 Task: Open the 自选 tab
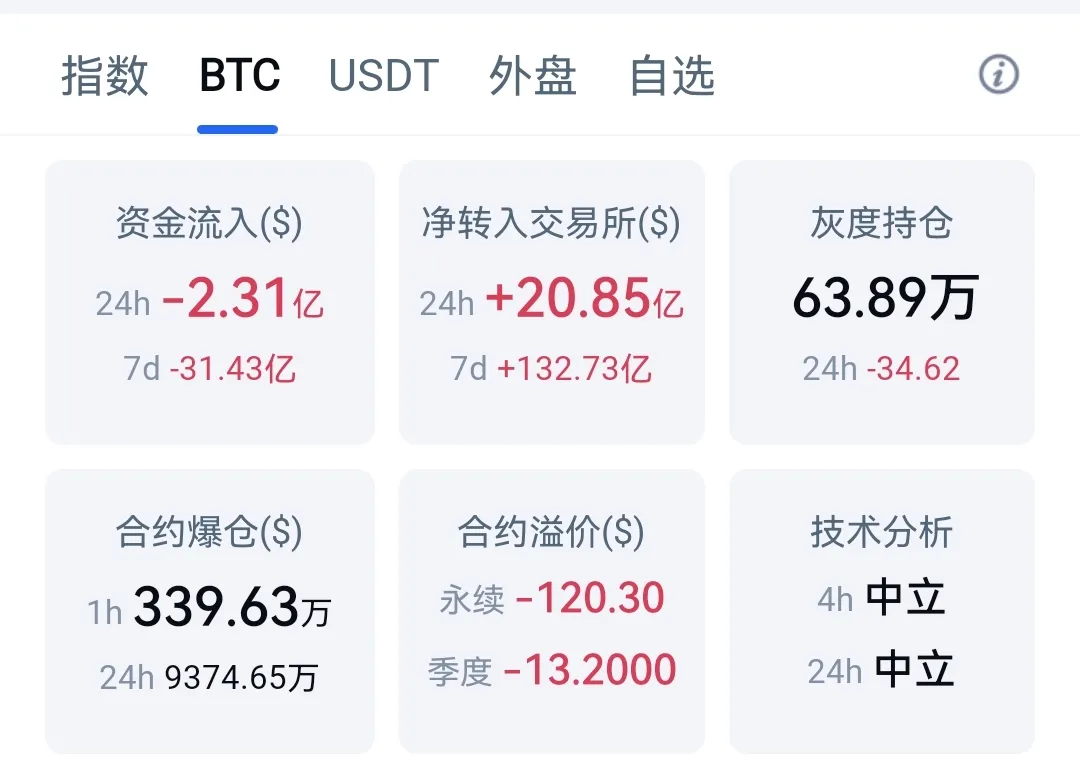(x=672, y=75)
